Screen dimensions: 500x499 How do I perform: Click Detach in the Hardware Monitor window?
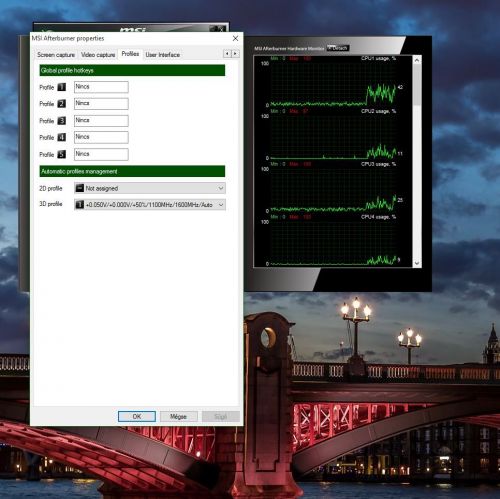tap(338, 48)
